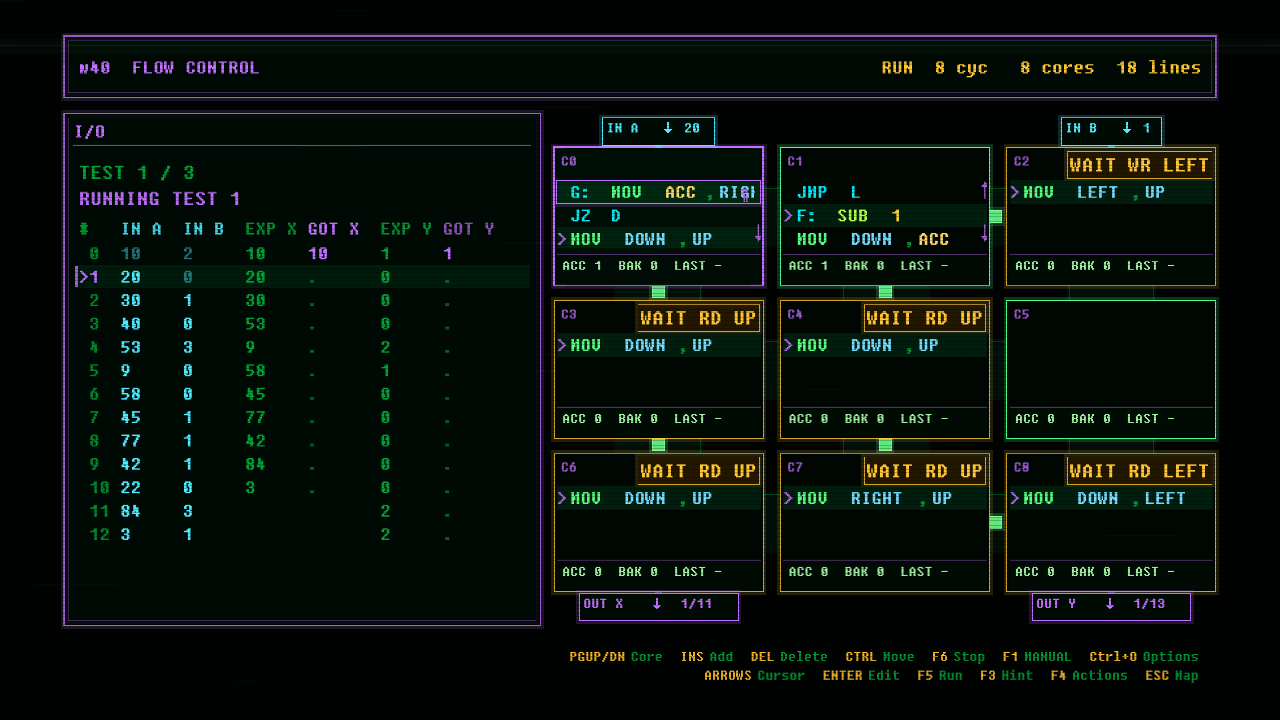Select MOV DOWN, UP line in C3
The image size is (1280, 720).
(658, 345)
